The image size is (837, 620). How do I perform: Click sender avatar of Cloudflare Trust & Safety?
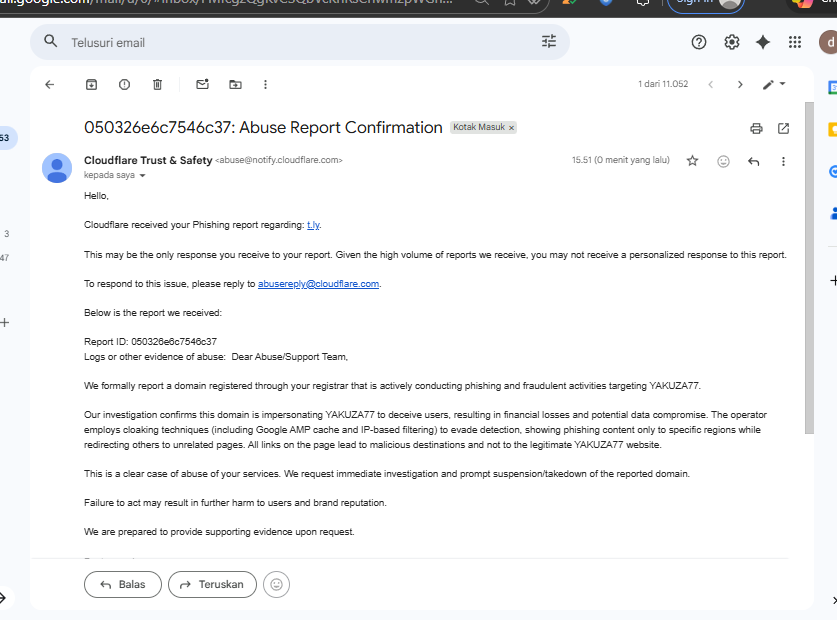[57, 168]
